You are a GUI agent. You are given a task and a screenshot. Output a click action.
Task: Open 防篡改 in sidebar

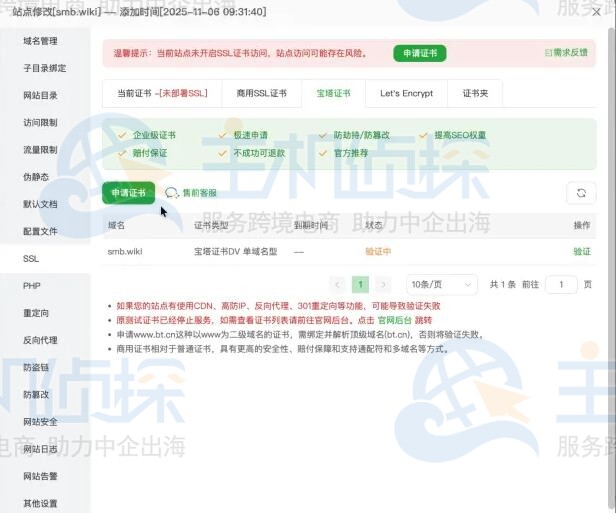tap(36, 394)
